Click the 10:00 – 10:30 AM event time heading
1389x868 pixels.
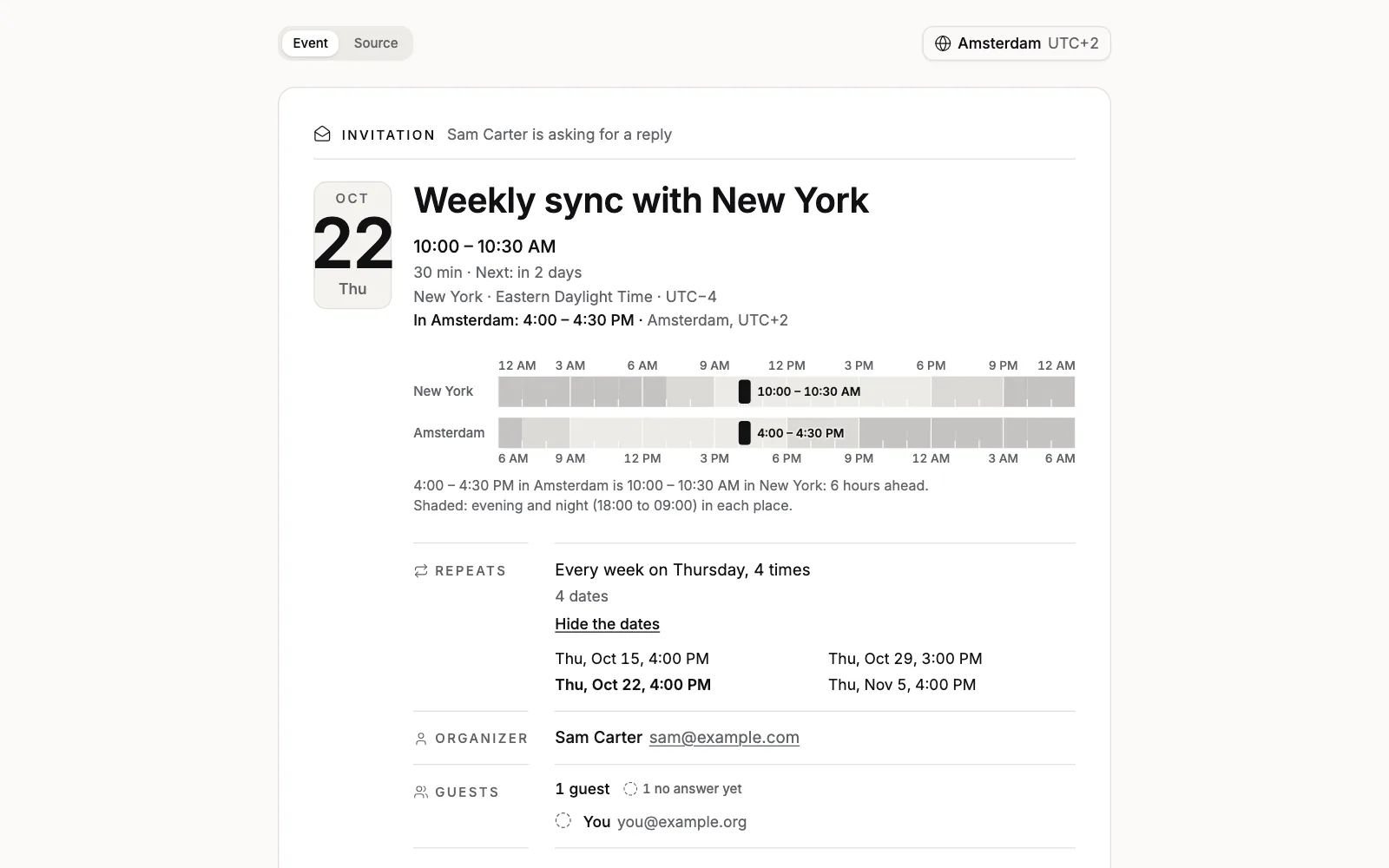[x=484, y=247]
